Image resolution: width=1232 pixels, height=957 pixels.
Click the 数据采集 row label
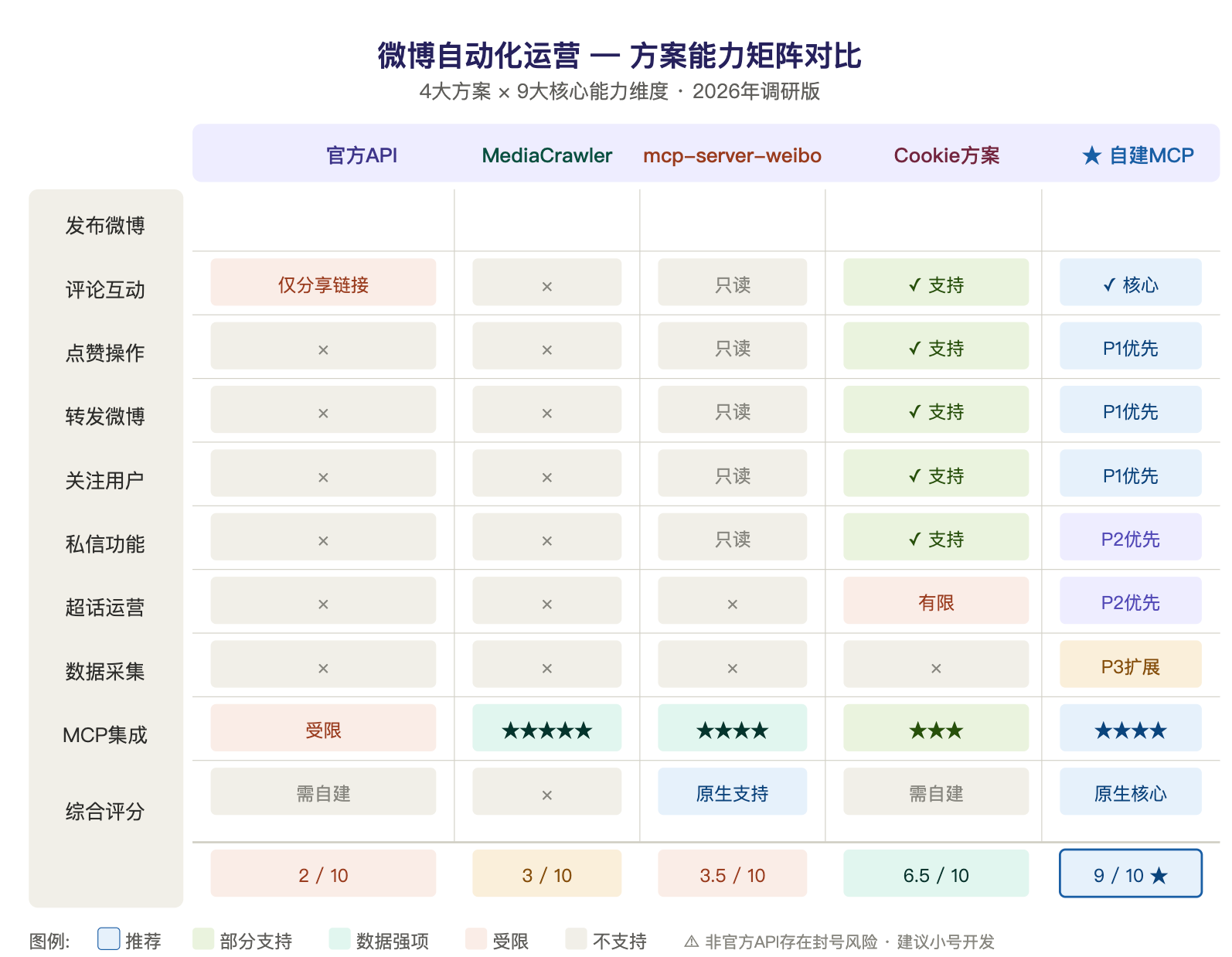pos(105,672)
